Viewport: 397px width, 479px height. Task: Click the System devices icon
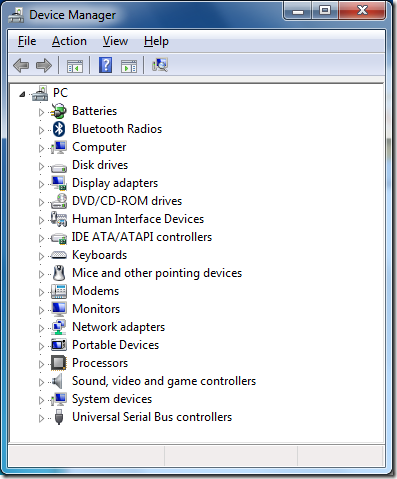59,399
